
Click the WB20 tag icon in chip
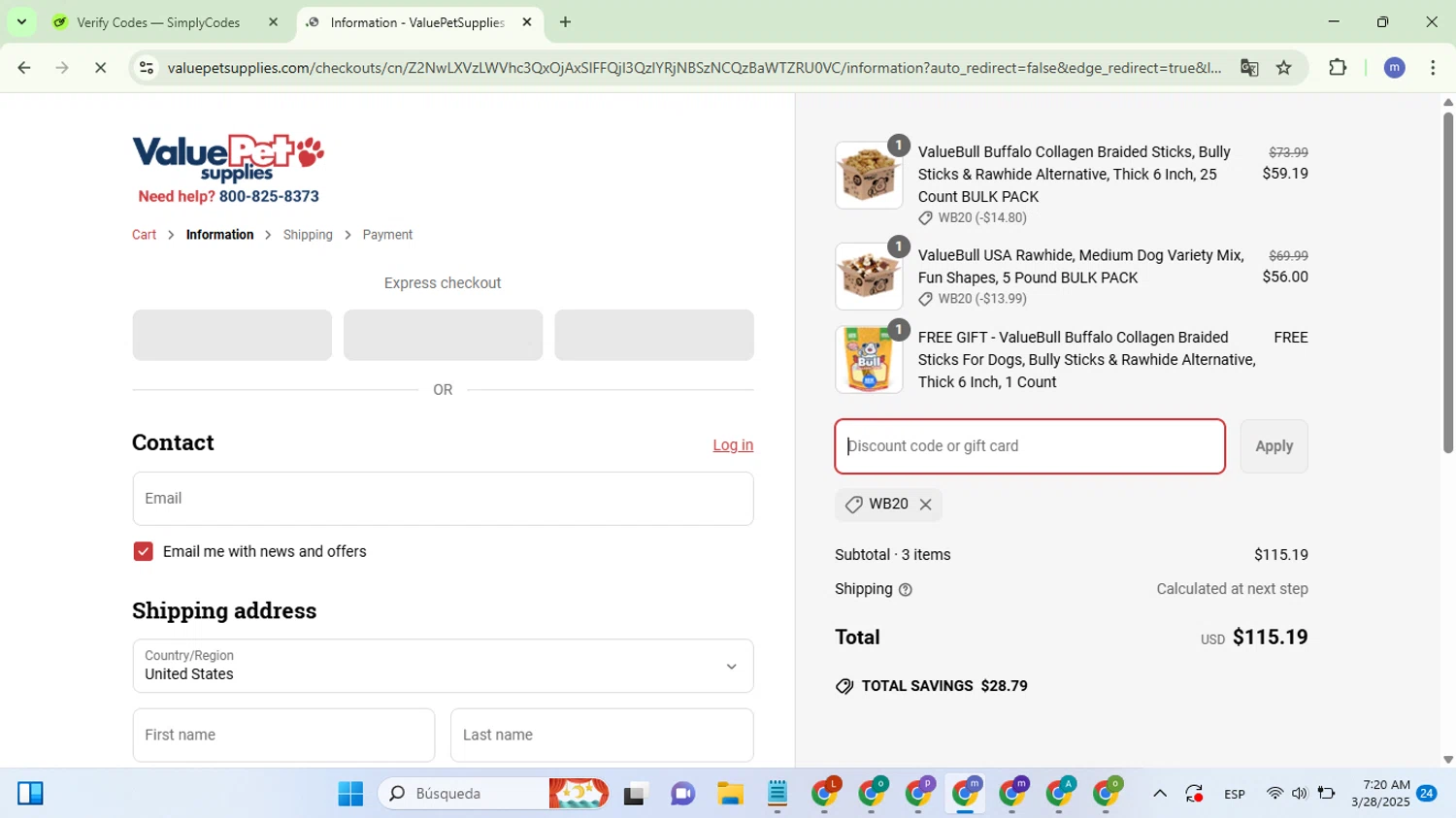pyautogui.click(x=854, y=505)
